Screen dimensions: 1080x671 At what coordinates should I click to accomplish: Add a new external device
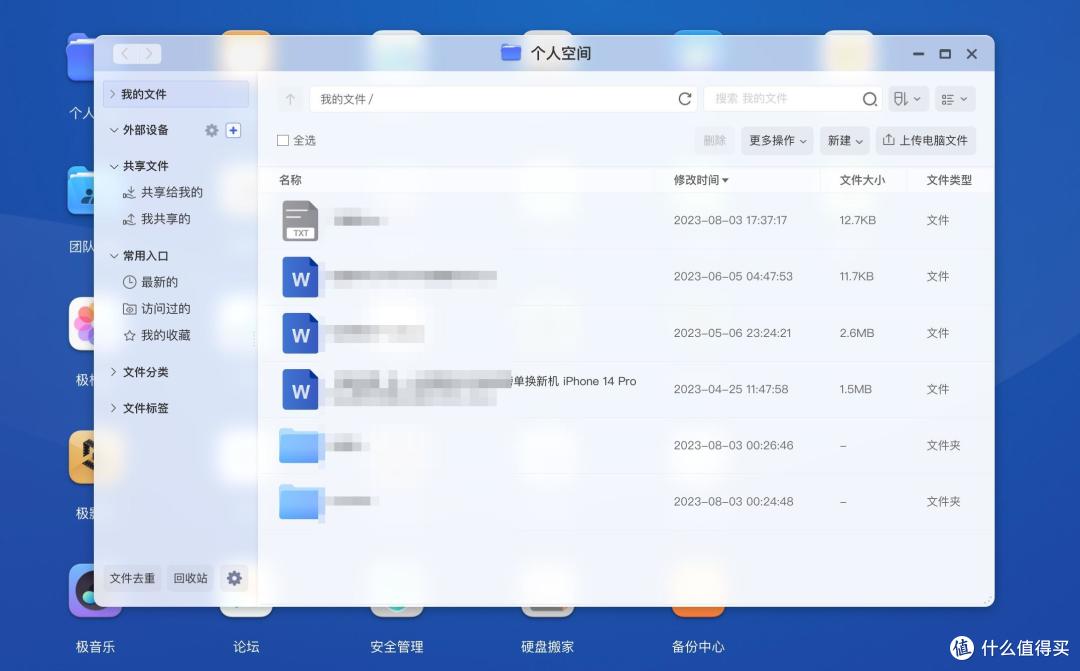tap(233, 130)
